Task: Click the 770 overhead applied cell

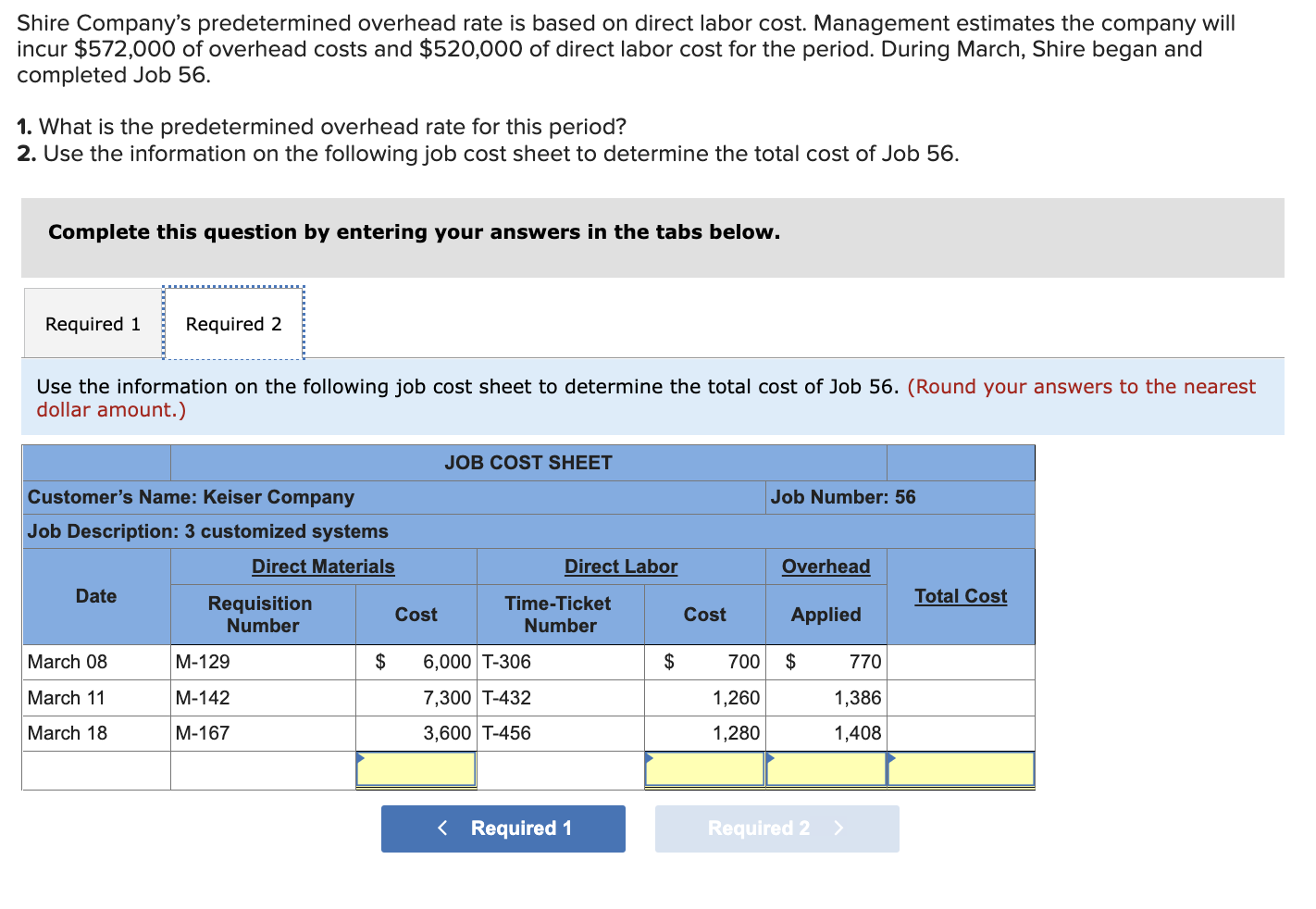Action: [x=826, y=662]
